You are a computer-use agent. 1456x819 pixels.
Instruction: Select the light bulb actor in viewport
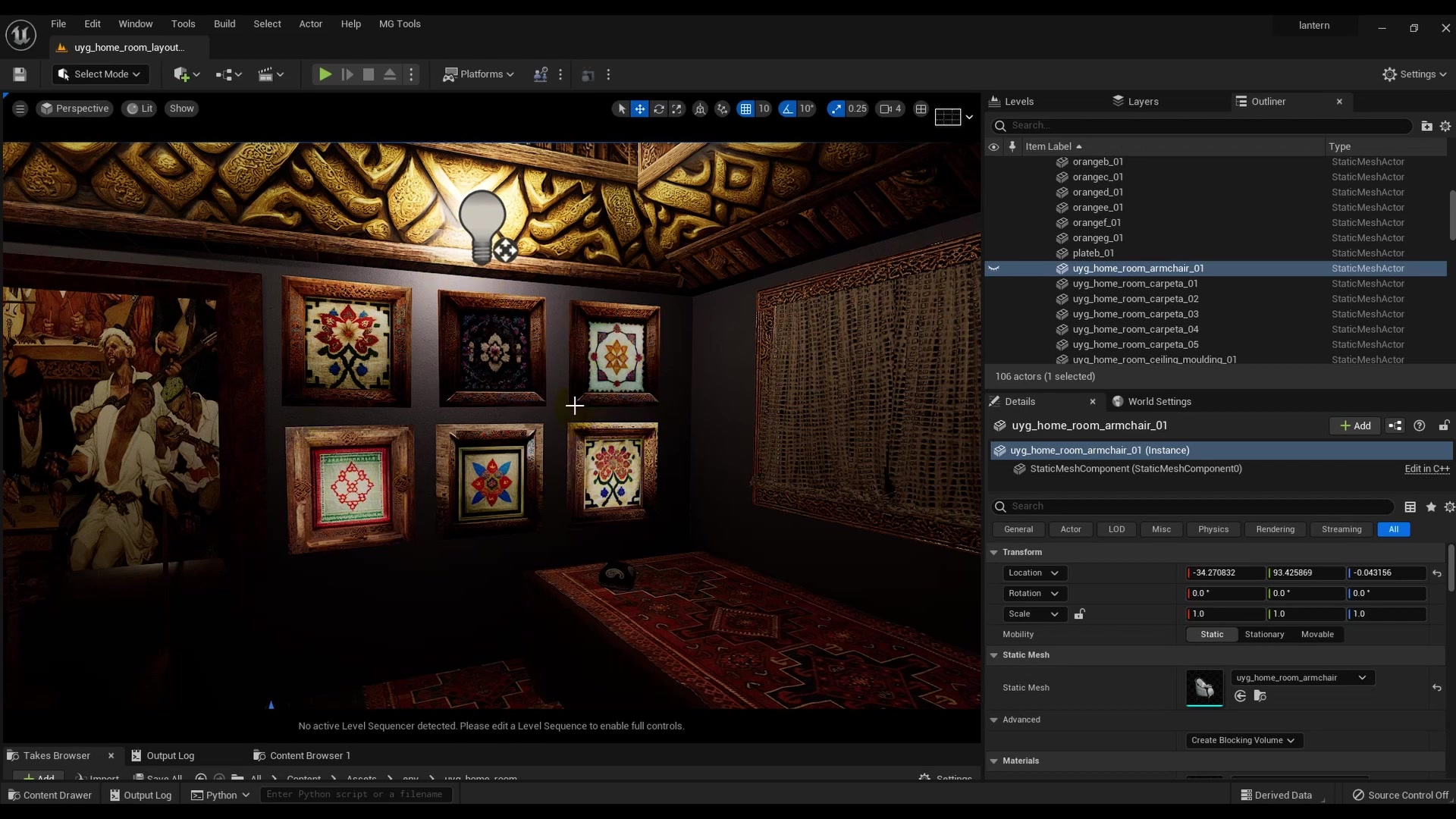pyautogui.click(x=482, y=226)
